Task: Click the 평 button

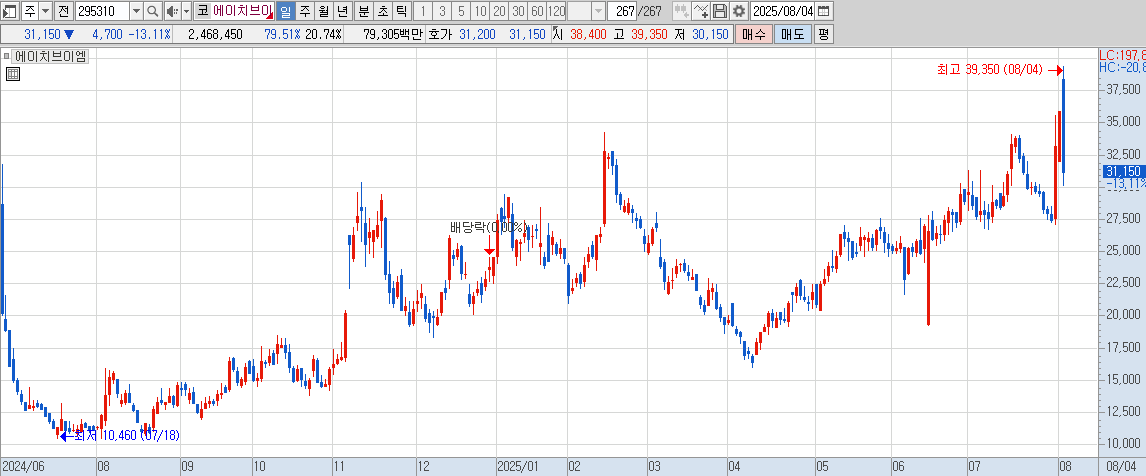Action: click(823, 34)
